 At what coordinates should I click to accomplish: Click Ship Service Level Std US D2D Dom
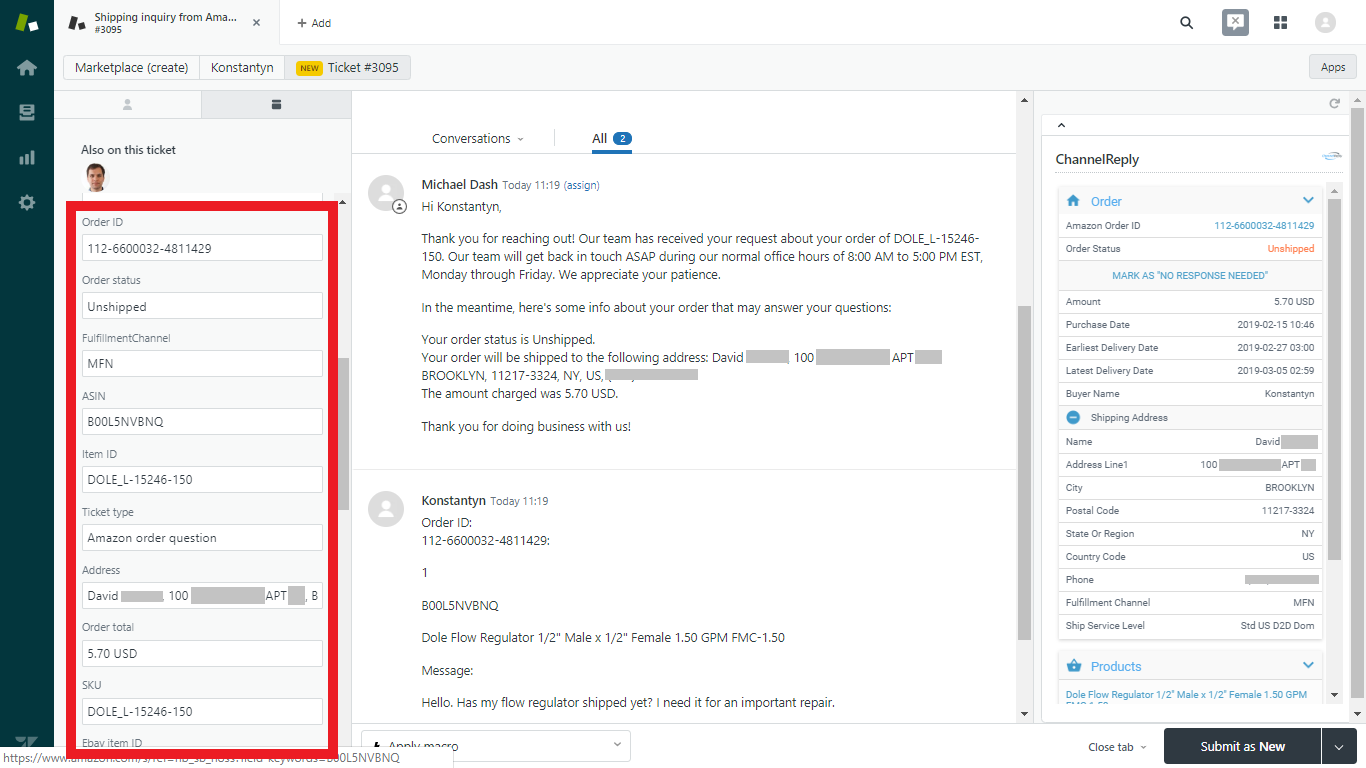coord(1278,626)
